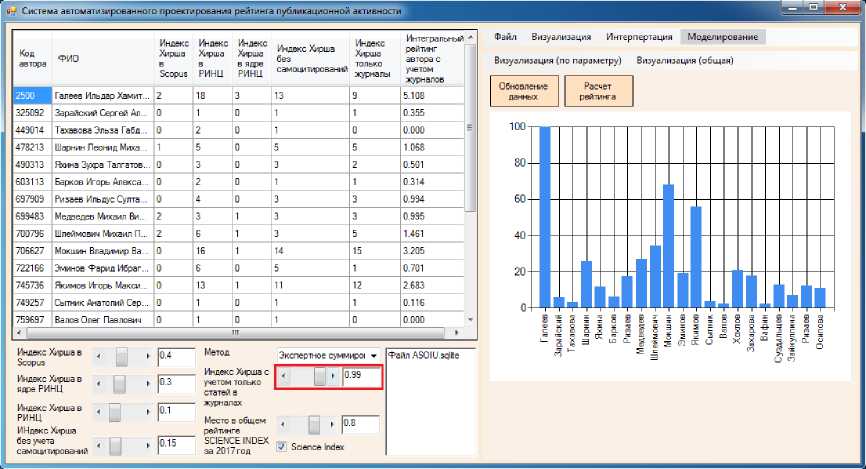Open the Файл menu
The image size is (866, 469).
[x=505, y=37]
